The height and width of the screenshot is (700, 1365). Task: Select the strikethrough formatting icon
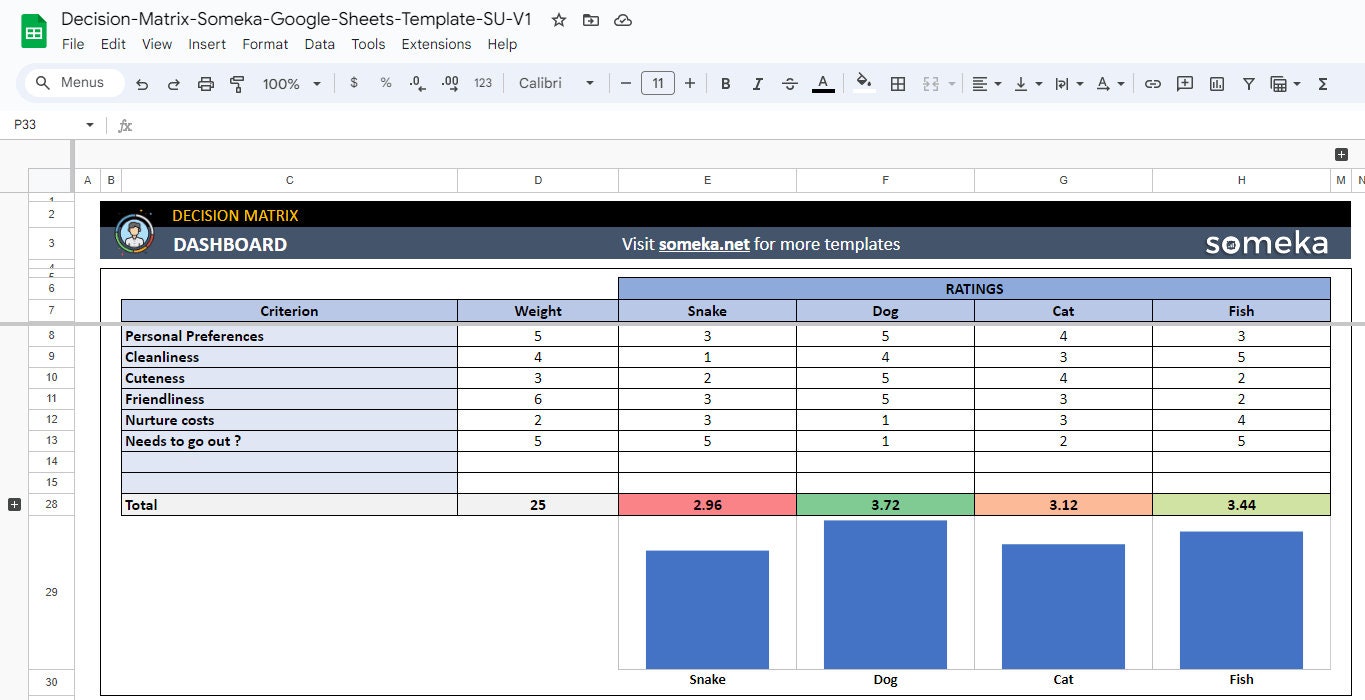coord(789,83)
